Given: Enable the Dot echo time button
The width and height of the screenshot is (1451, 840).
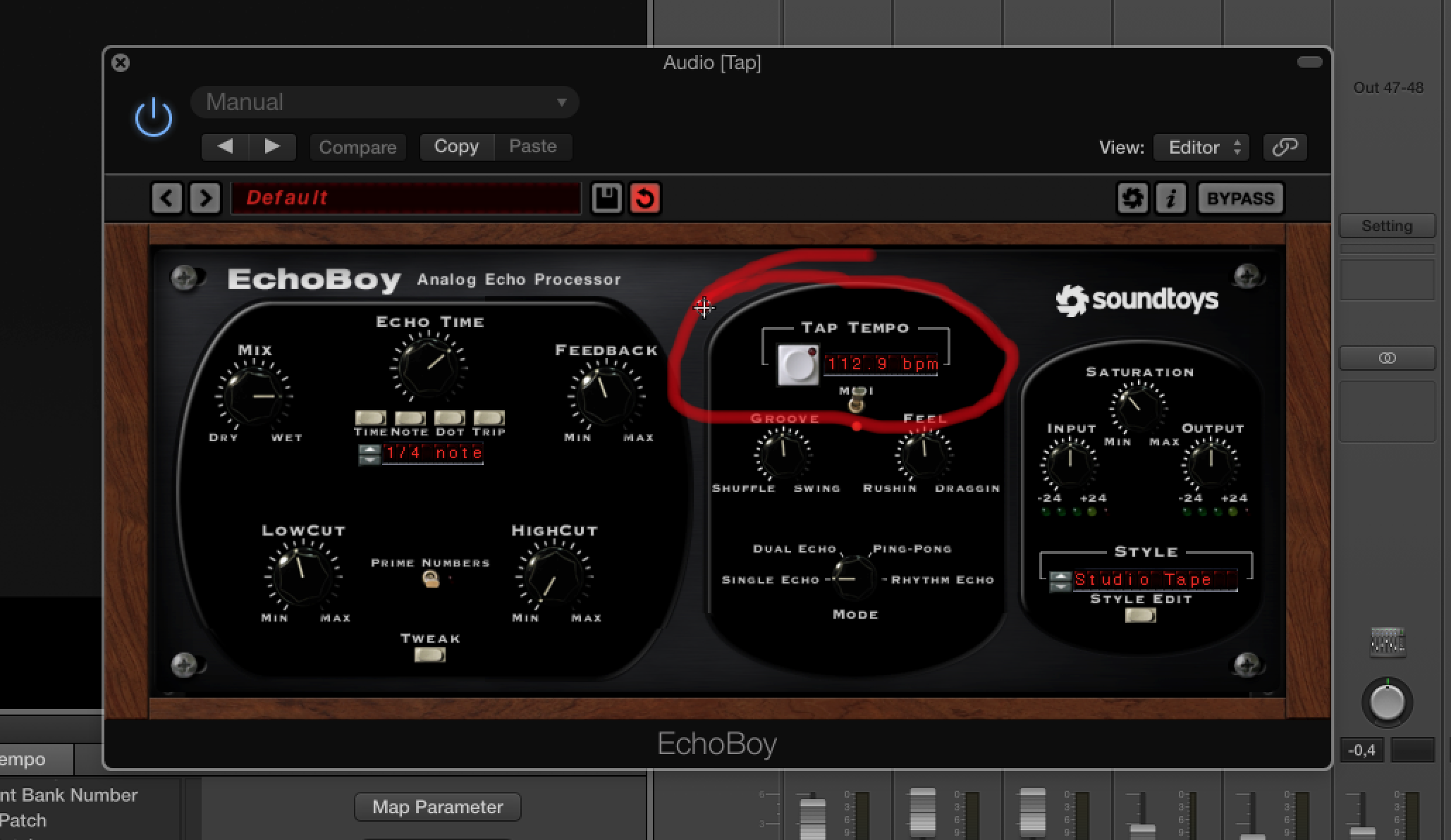Looking at the screenshot, I should click(x=449, y=418).
